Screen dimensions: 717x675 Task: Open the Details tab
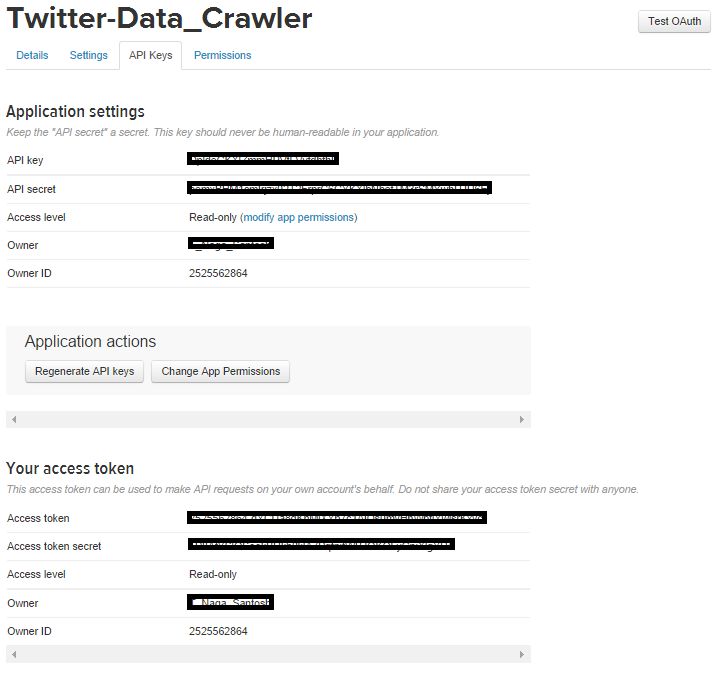point(32,55)
